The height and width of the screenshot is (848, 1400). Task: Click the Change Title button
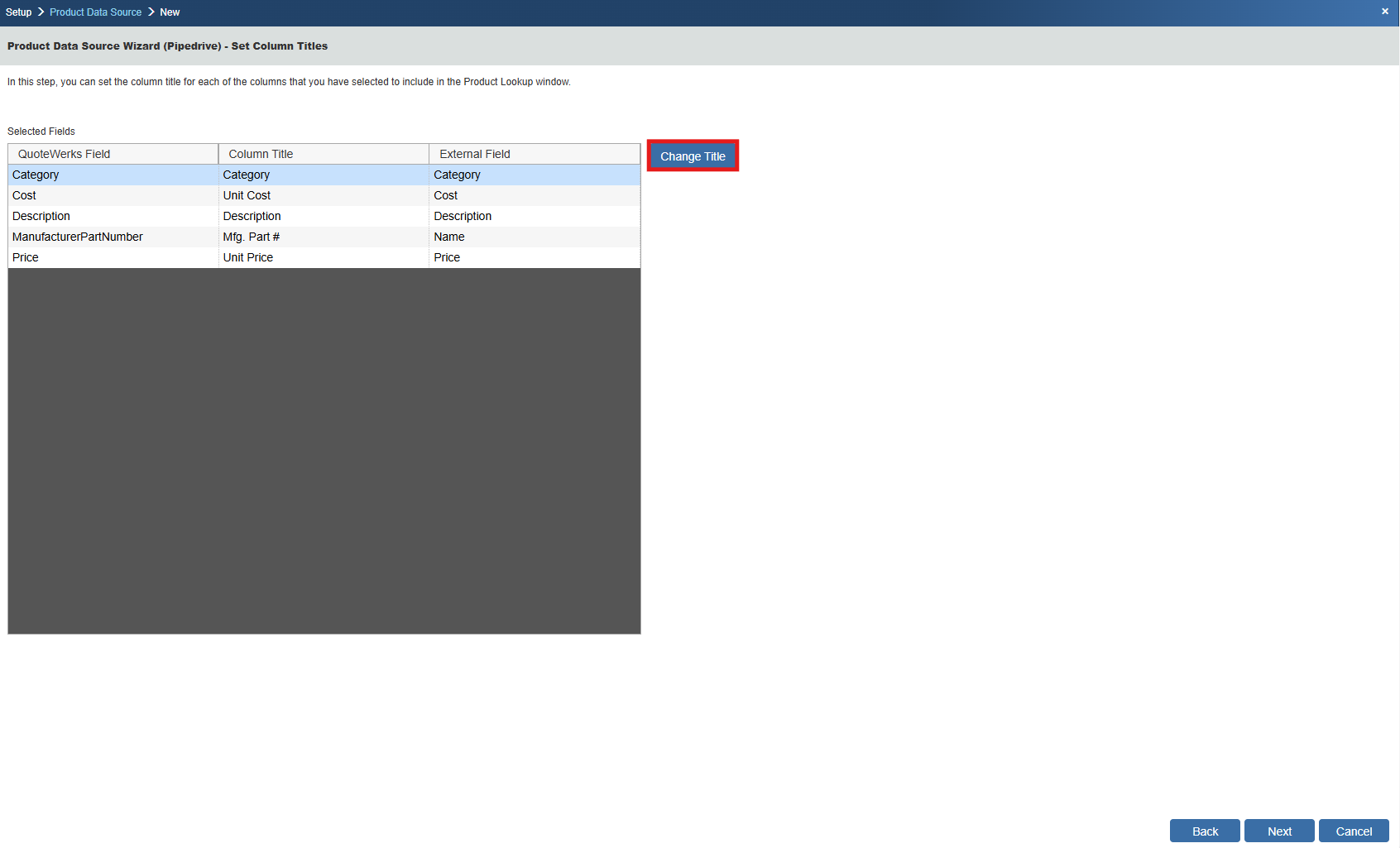tap(693, 156)
